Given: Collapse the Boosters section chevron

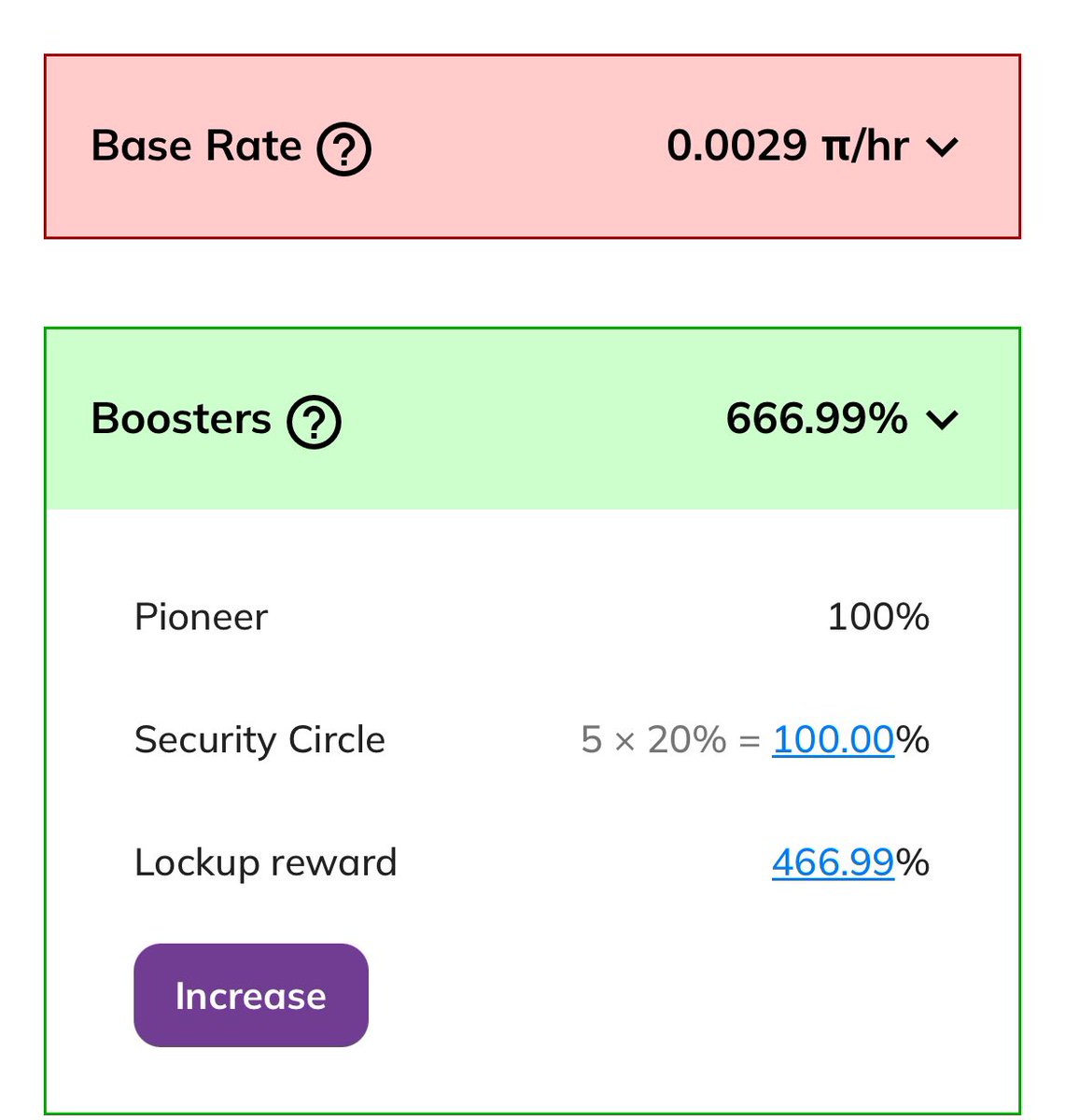Looking at the screenshot, I should tap(943, 420).
